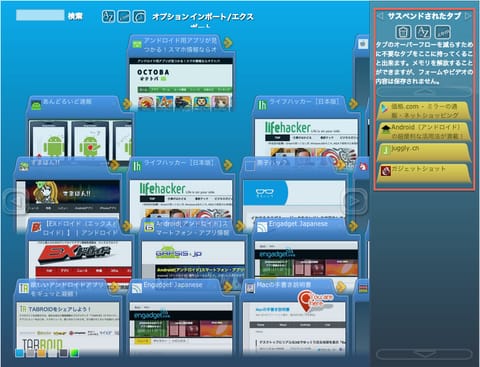Click the sort-by-address icon in top toolbar
The image size is (480, 367).
click(x=124, y=16)
